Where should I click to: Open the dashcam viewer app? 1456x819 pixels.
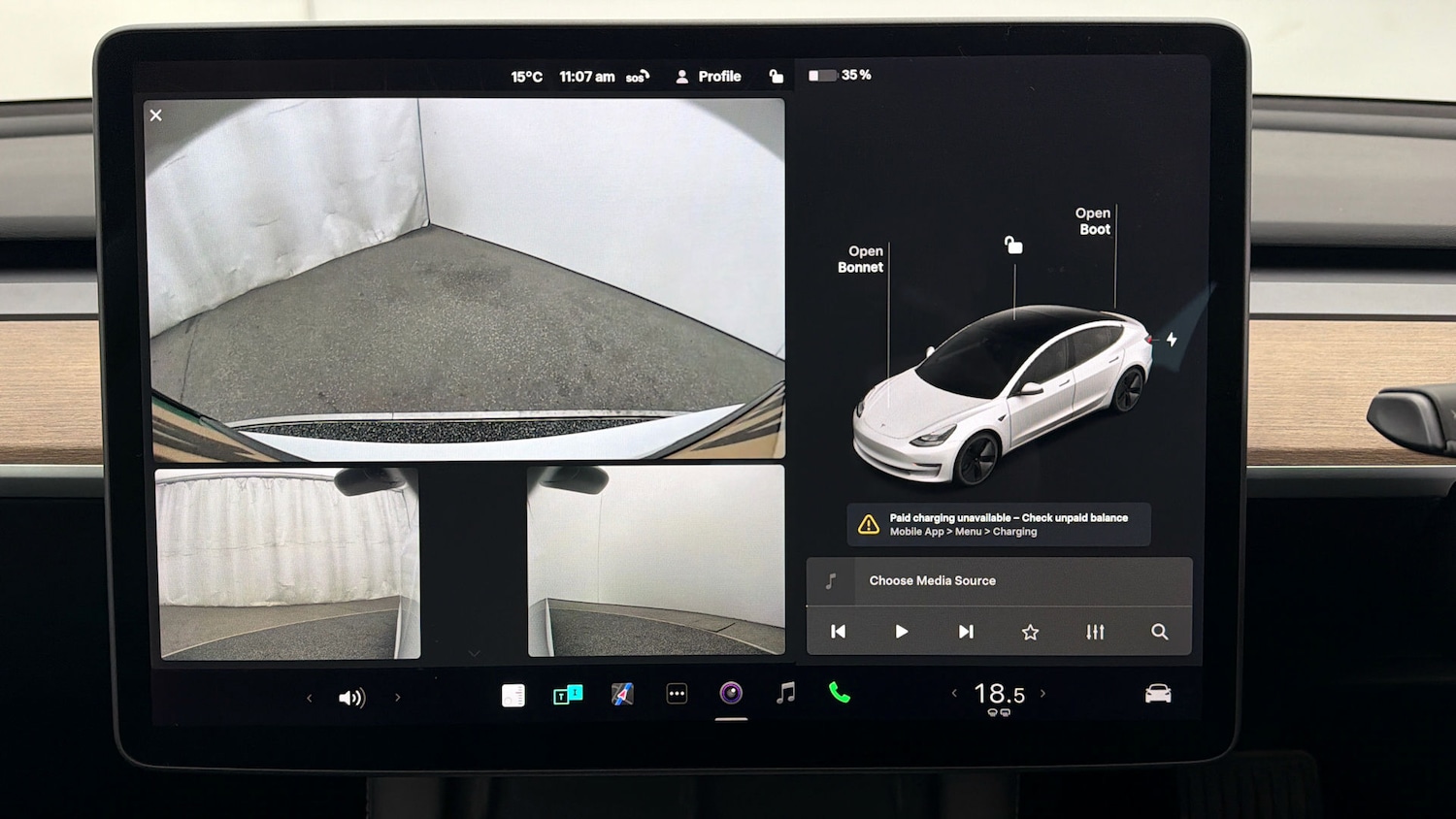tap(731, 692)
